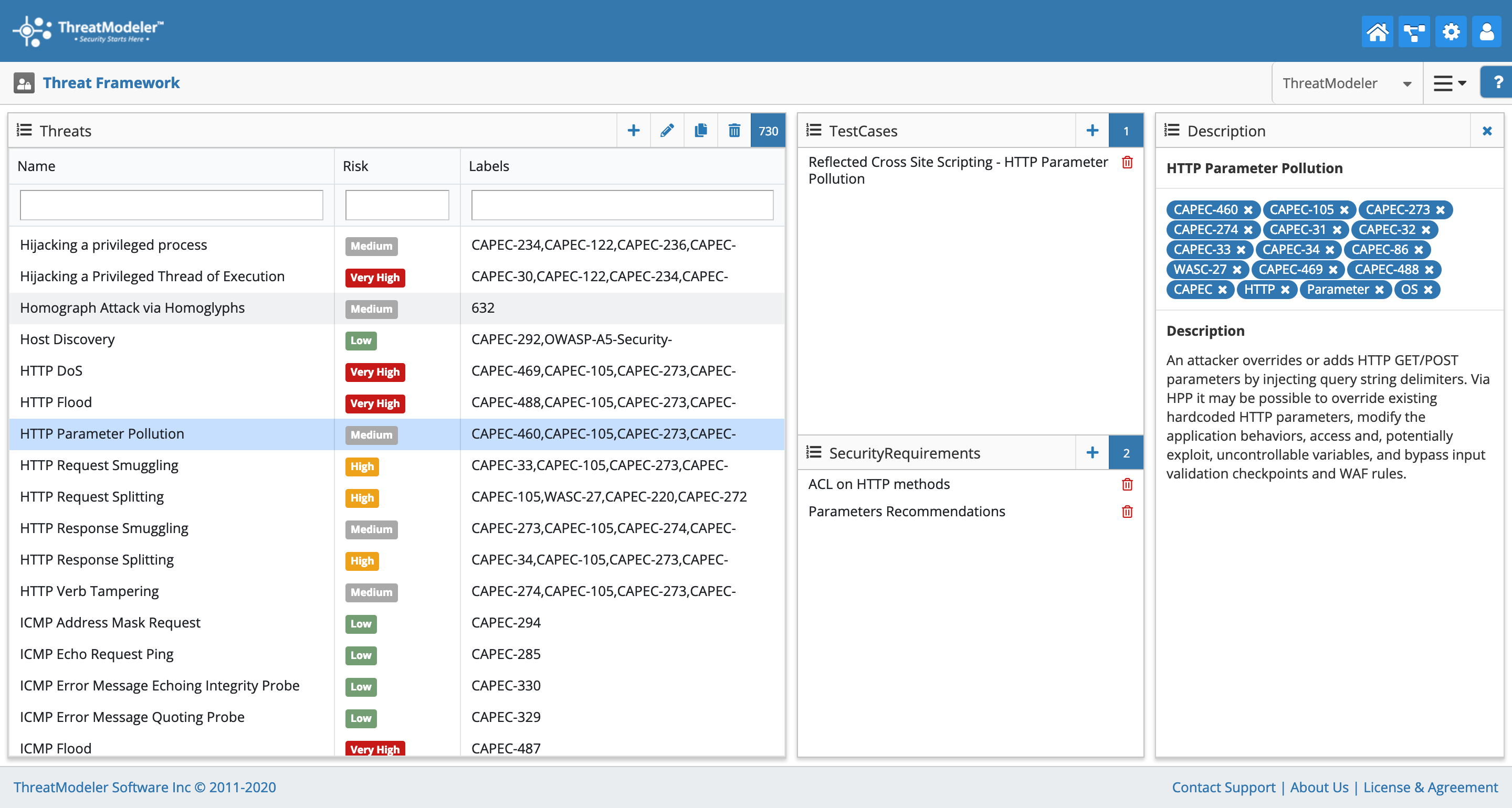Click the ThreatModeler logo

(x=88, y=30)
